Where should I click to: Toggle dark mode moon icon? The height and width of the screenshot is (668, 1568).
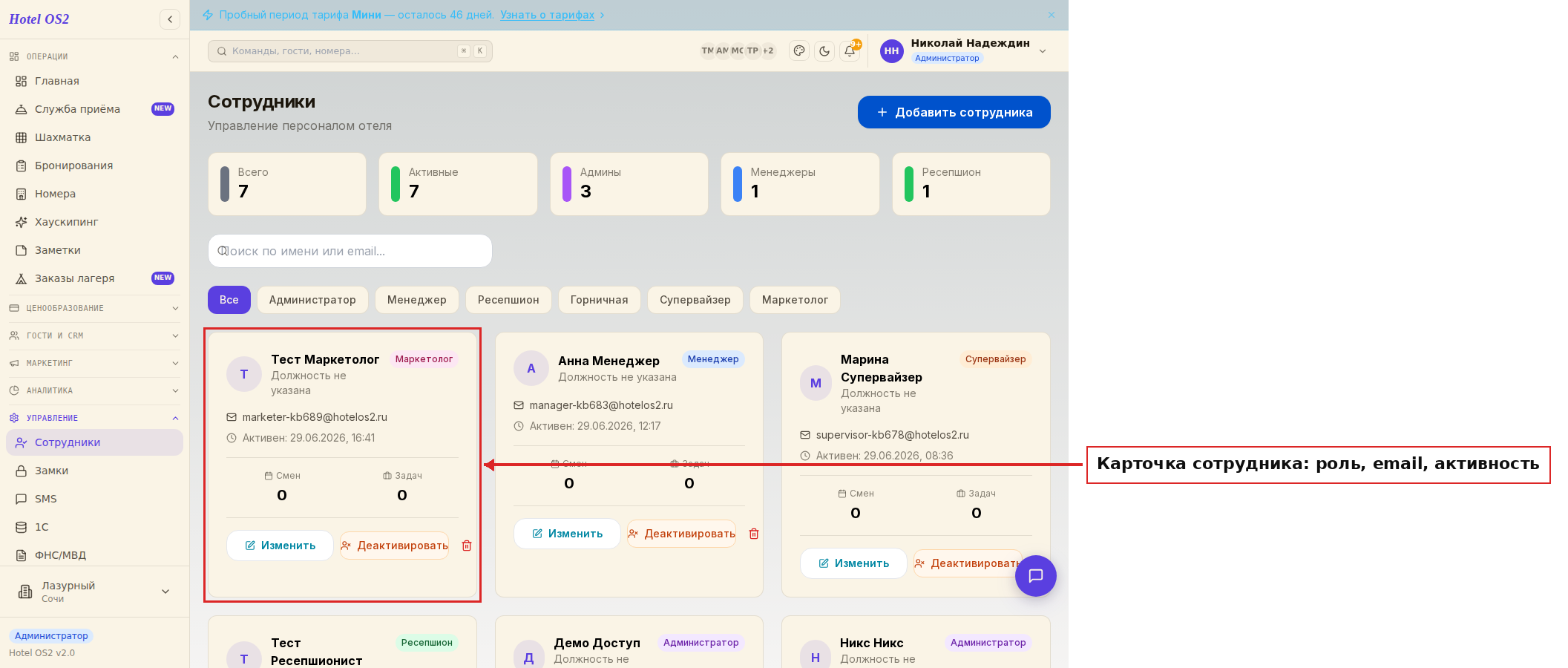(x=824, y=51)
